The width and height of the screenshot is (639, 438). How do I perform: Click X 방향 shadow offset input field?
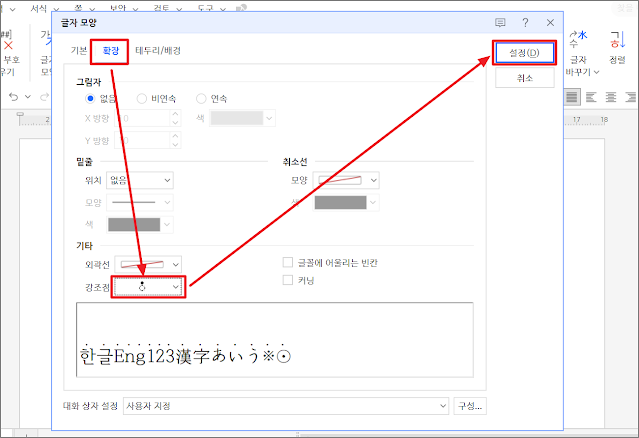click(143, 118)
